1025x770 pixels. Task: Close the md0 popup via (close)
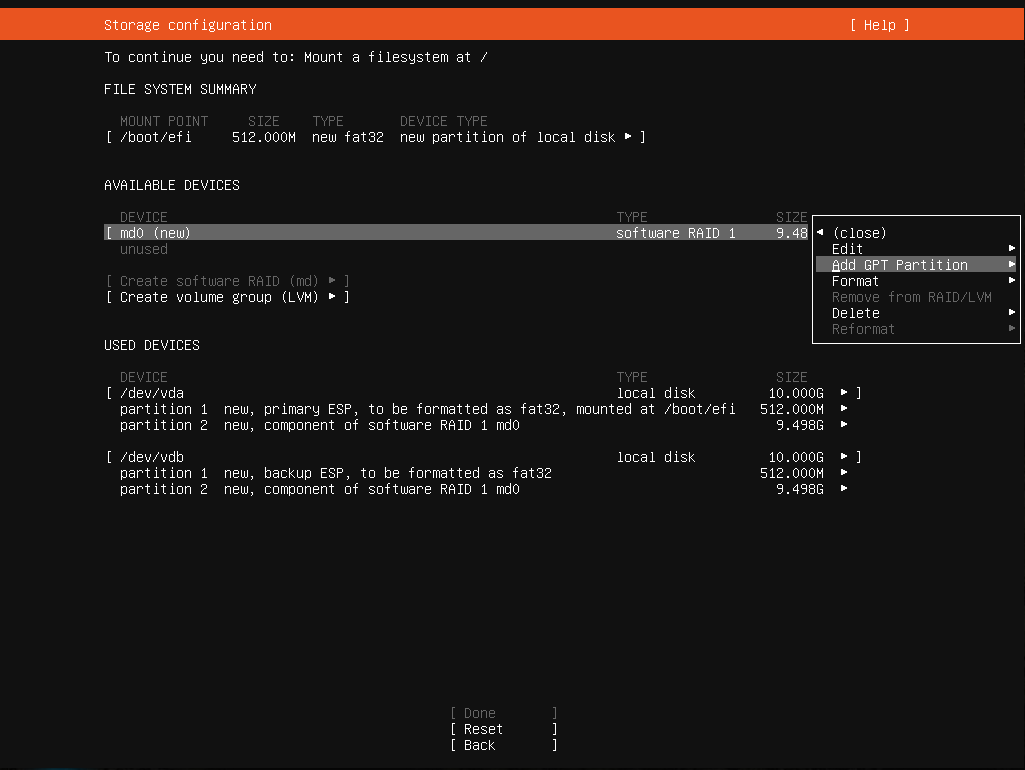[x=859, y=233]
